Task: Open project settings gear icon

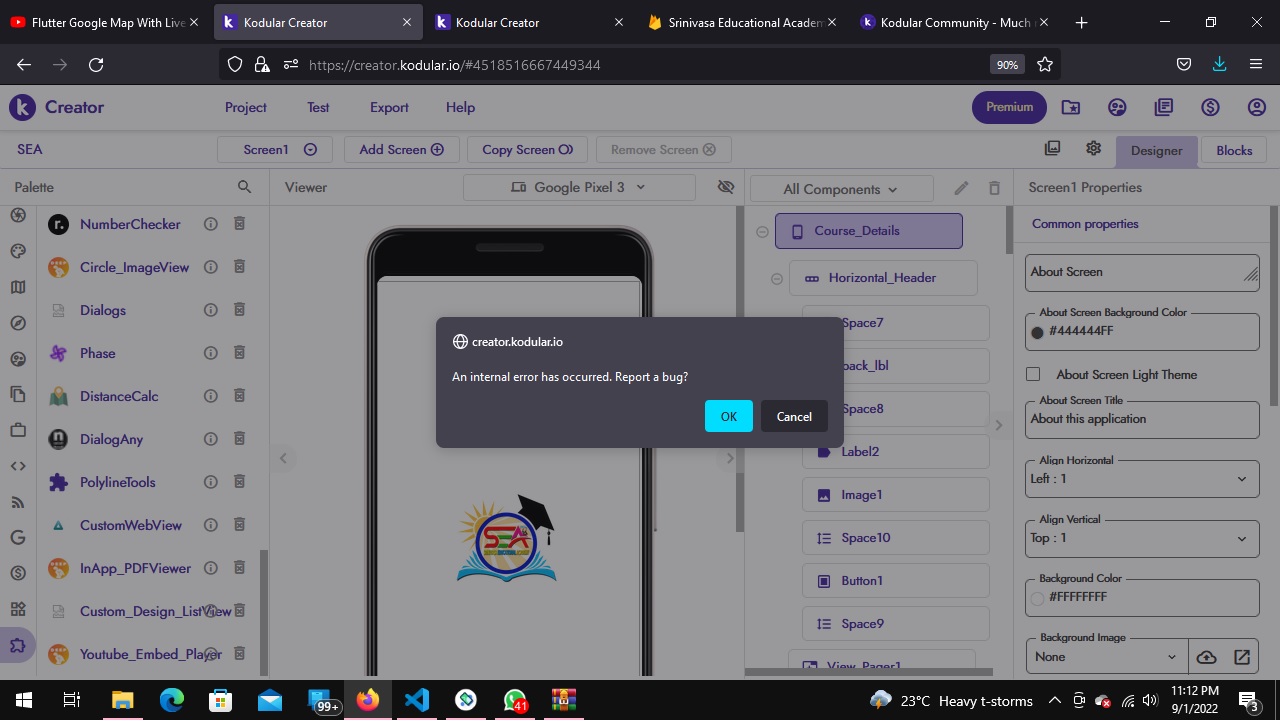Action: click(x=1093, y=148)
